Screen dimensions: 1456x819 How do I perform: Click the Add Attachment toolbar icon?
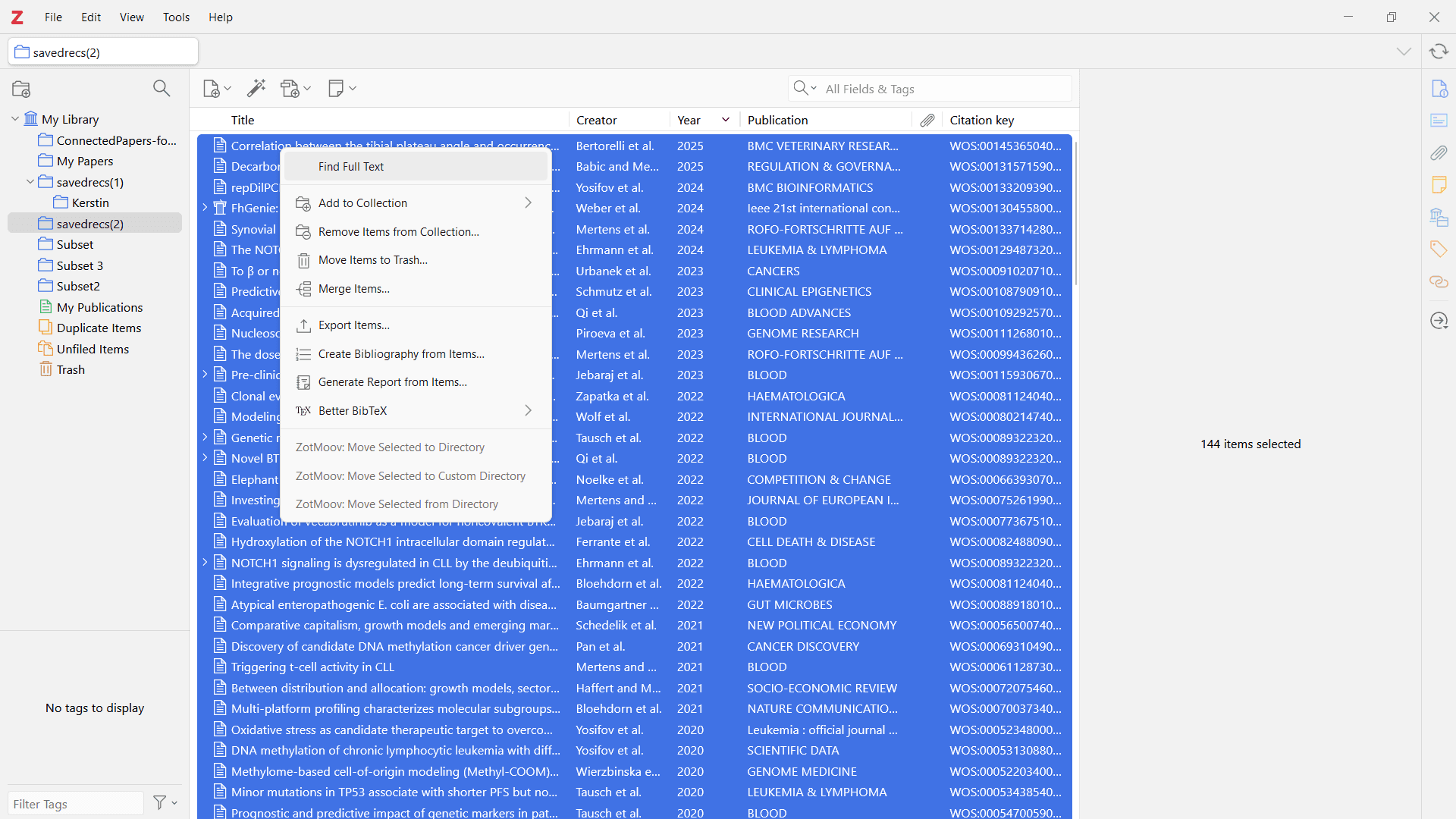click(295, 89)
